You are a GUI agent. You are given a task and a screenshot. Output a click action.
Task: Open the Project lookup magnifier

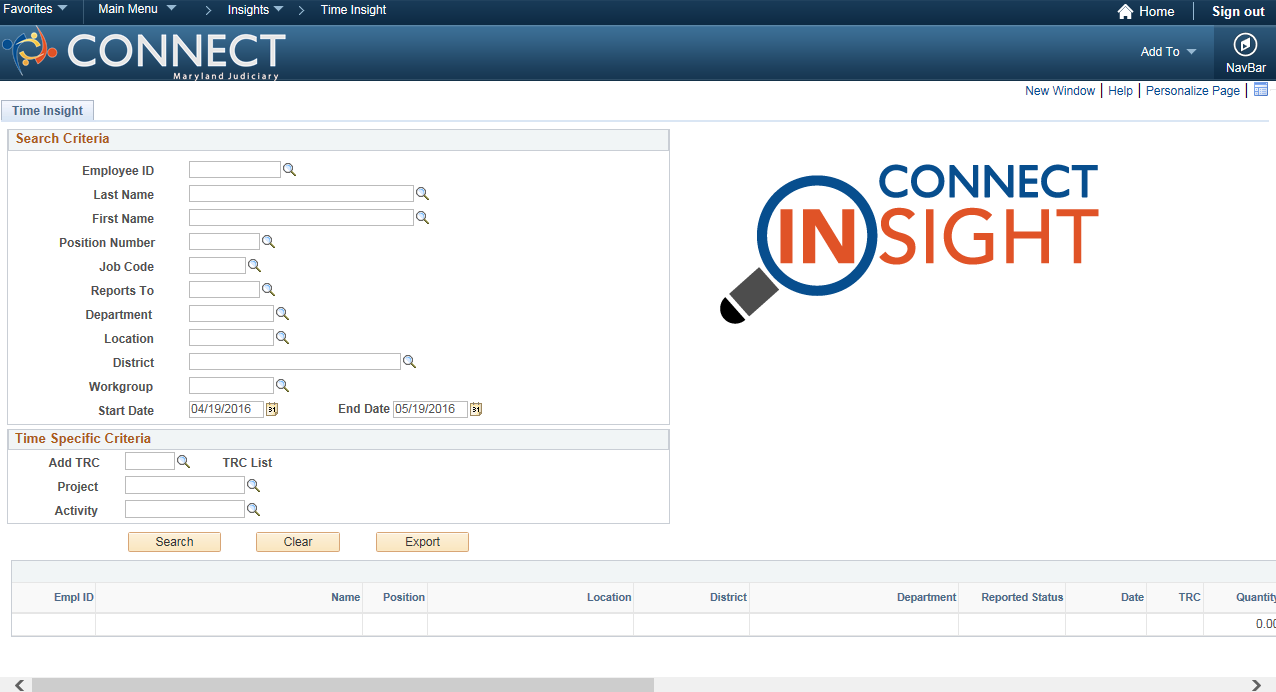tap(253, 486)
